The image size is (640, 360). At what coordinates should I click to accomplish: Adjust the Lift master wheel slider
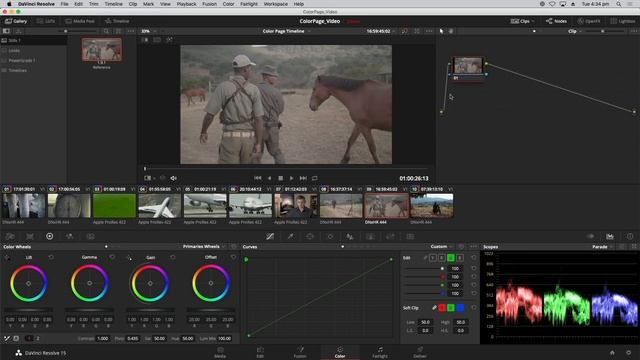coord(29,310)
